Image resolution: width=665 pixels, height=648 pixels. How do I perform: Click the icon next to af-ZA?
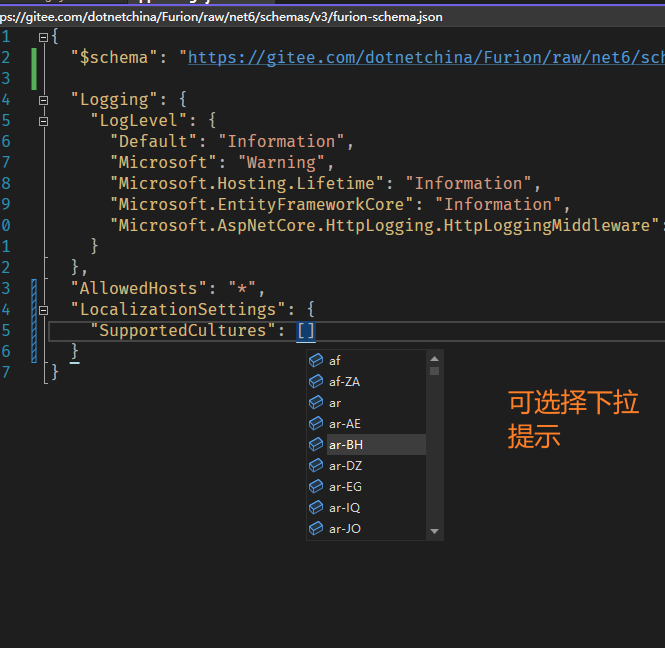pyautogui.click(x=316, y=382)
